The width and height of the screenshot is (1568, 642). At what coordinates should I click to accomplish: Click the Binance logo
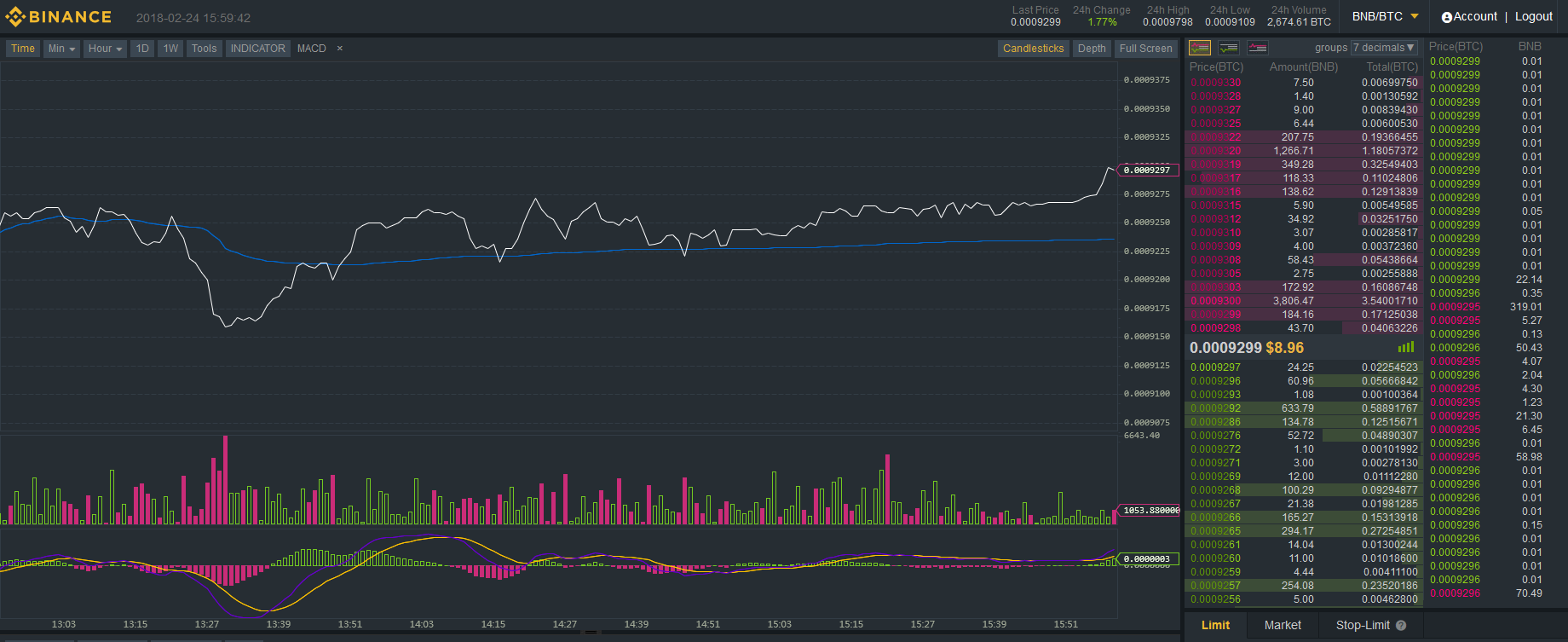[x=59, y=17]
